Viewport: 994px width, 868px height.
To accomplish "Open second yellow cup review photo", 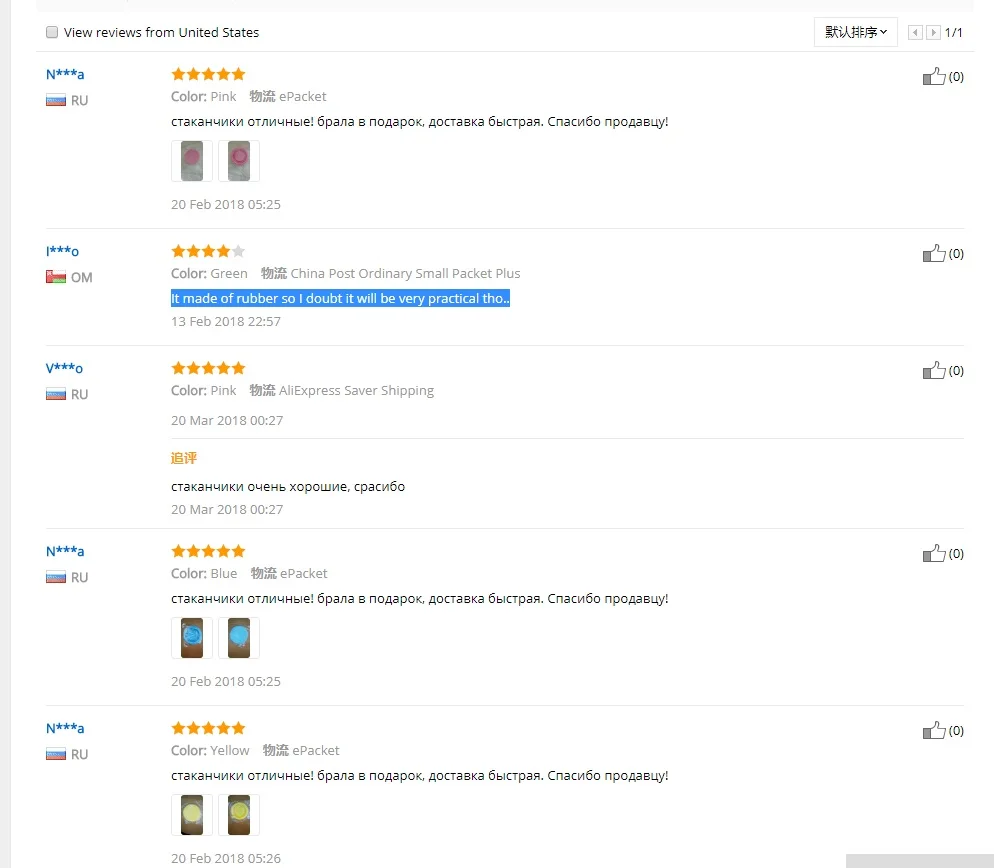I will [239, 815].
